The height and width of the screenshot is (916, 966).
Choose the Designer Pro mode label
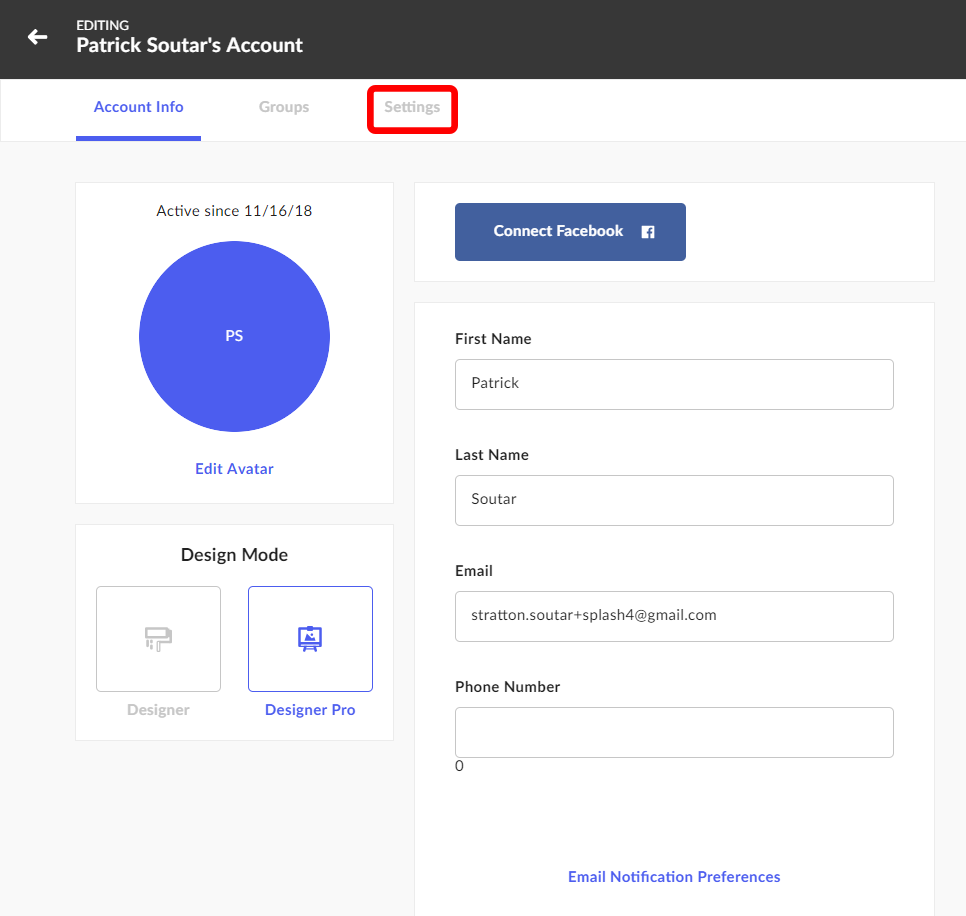[310, 710]
